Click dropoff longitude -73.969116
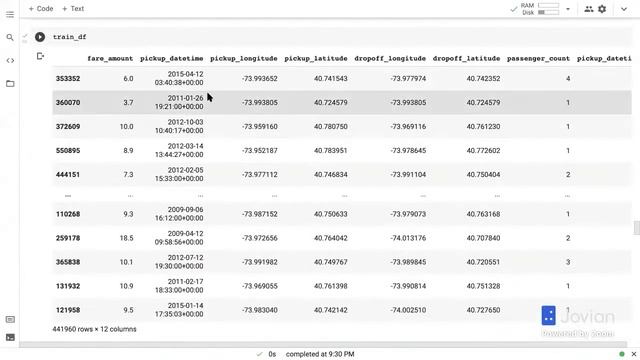The image size is (640, 360). point(408,127)
